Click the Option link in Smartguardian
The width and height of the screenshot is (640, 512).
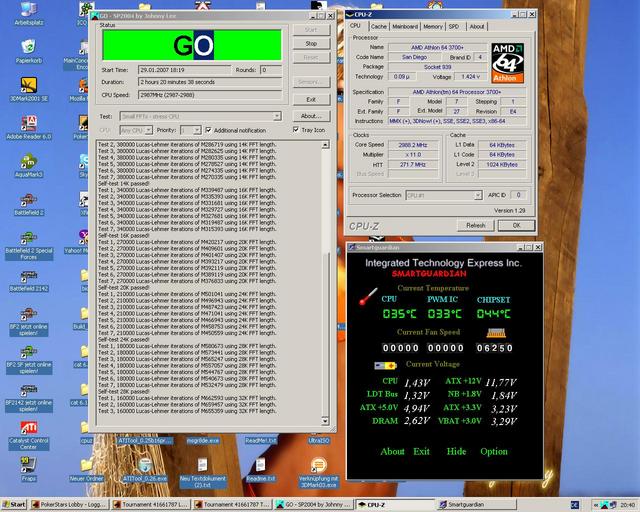point(494,452)
